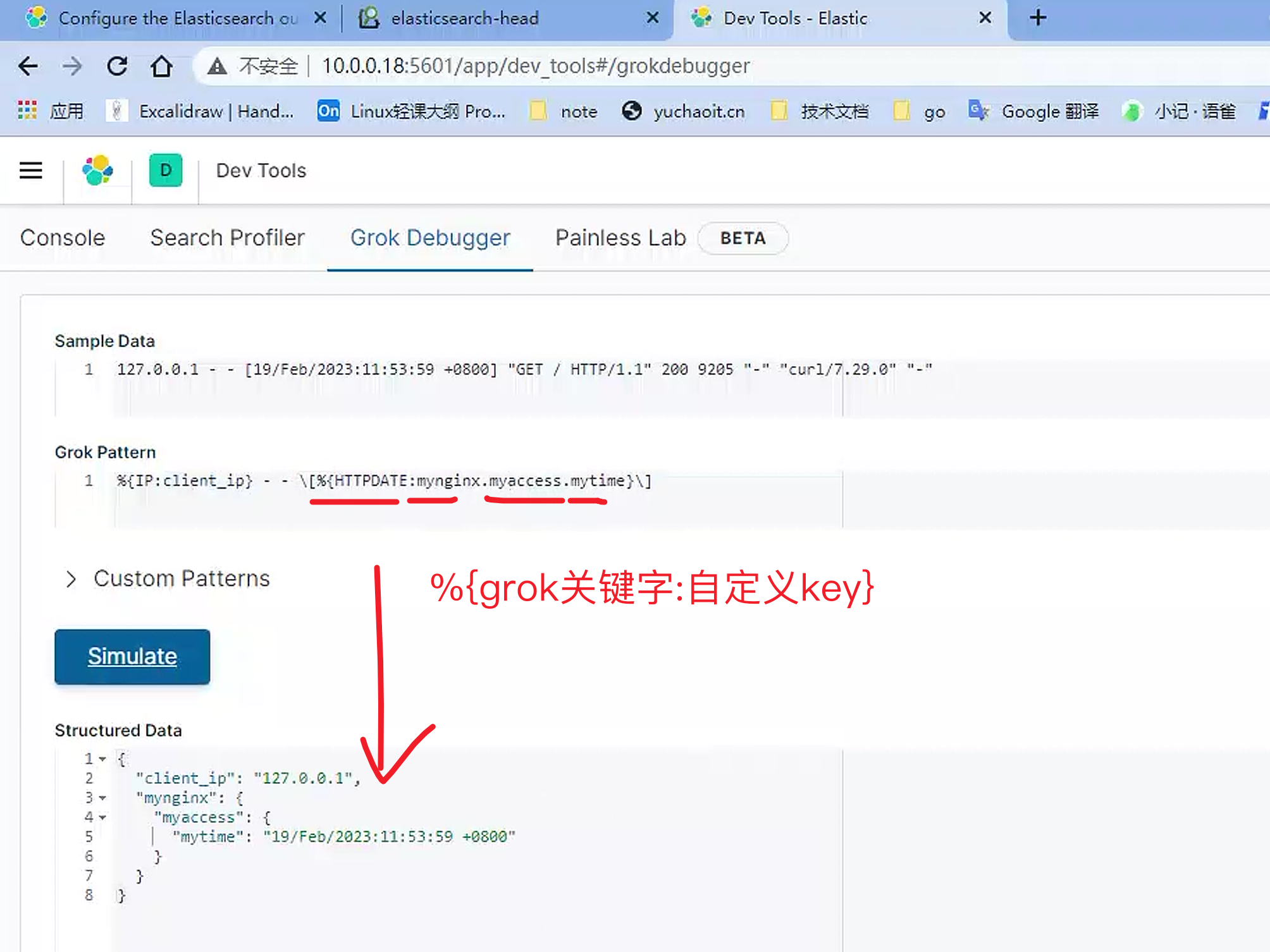This screenshot has width=1270, height=952.
Task: Open the Painless Lab tab
Action: coord(620,238)
